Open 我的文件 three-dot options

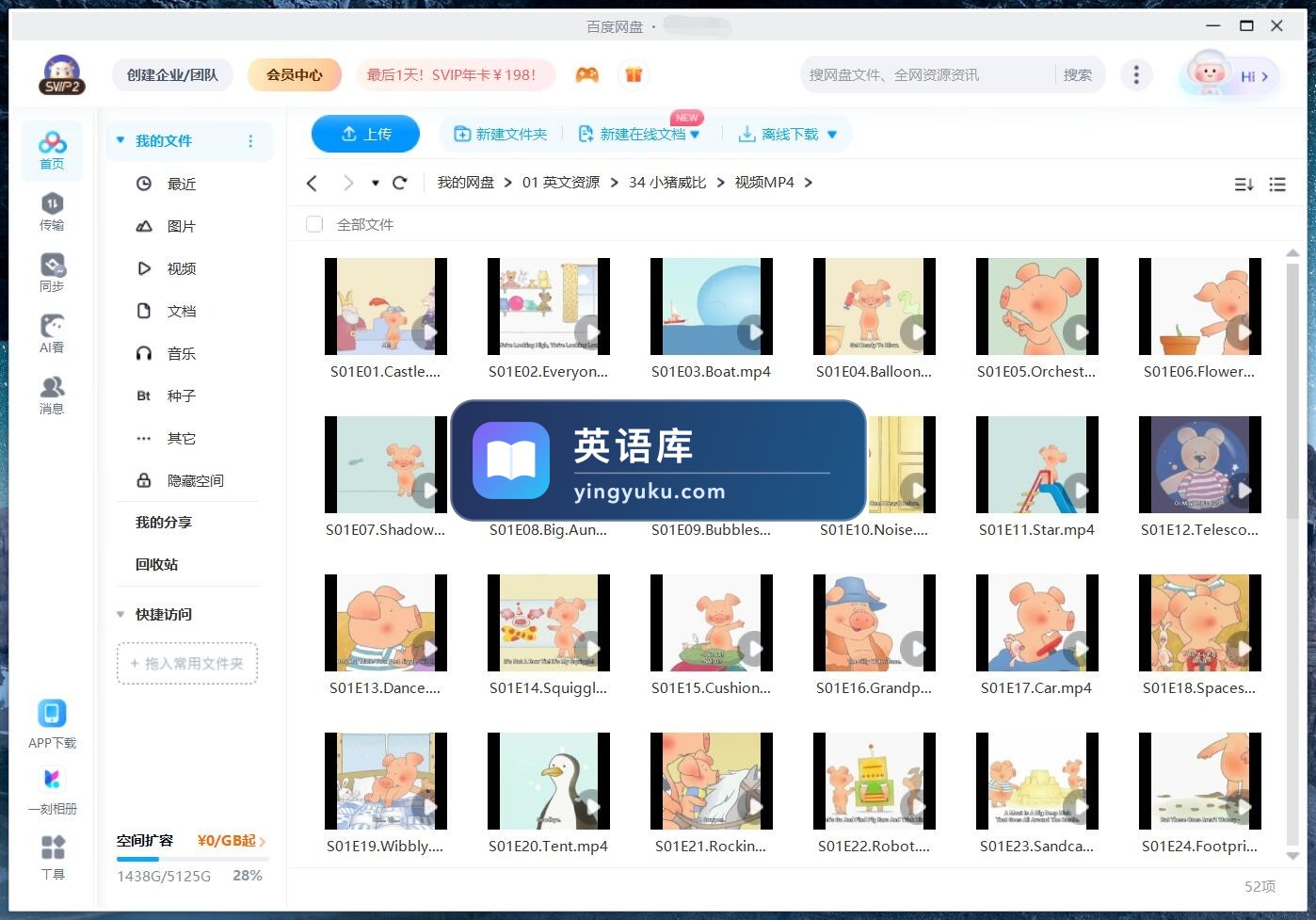pos(250,141)
